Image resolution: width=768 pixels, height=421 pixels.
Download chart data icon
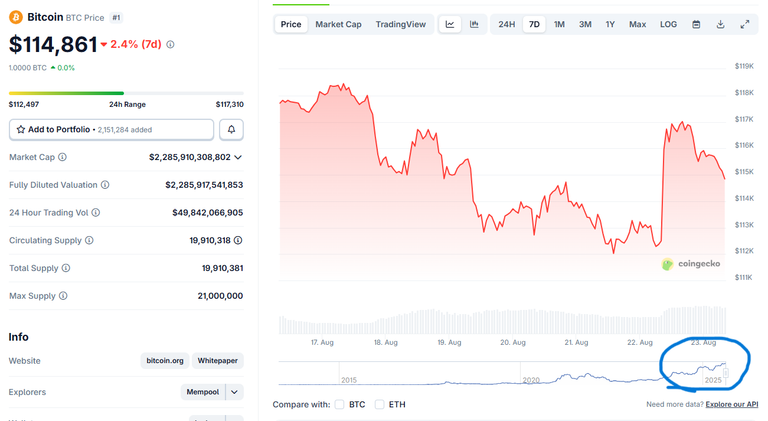pyautogui.click(x=720, y=24)
